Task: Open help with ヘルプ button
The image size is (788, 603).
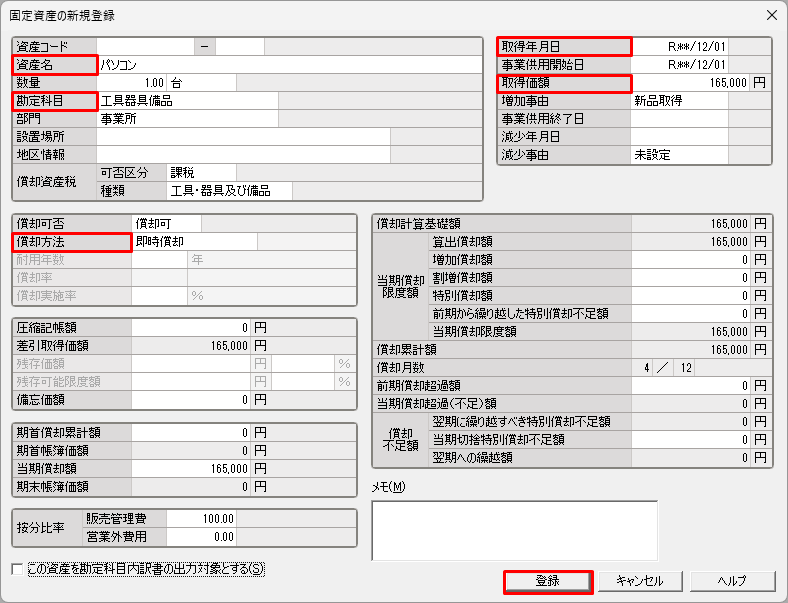Action: point(732,581)
